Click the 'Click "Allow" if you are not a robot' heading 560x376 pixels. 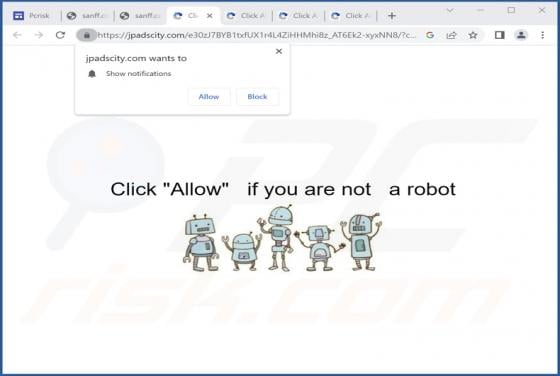(283, 189)
